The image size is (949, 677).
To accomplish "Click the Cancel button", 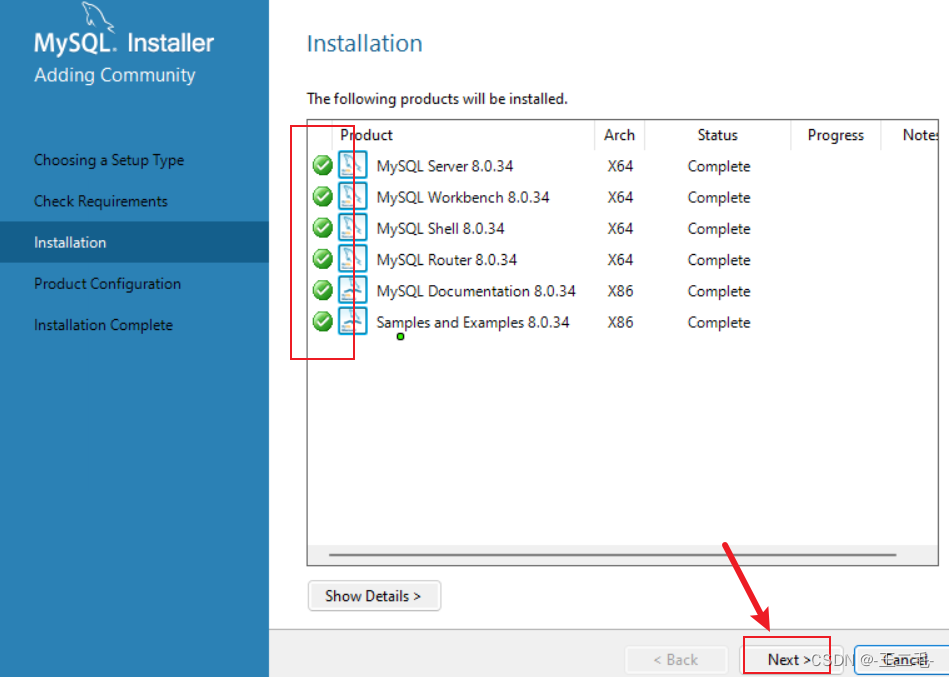I will [x=902, y=659].
